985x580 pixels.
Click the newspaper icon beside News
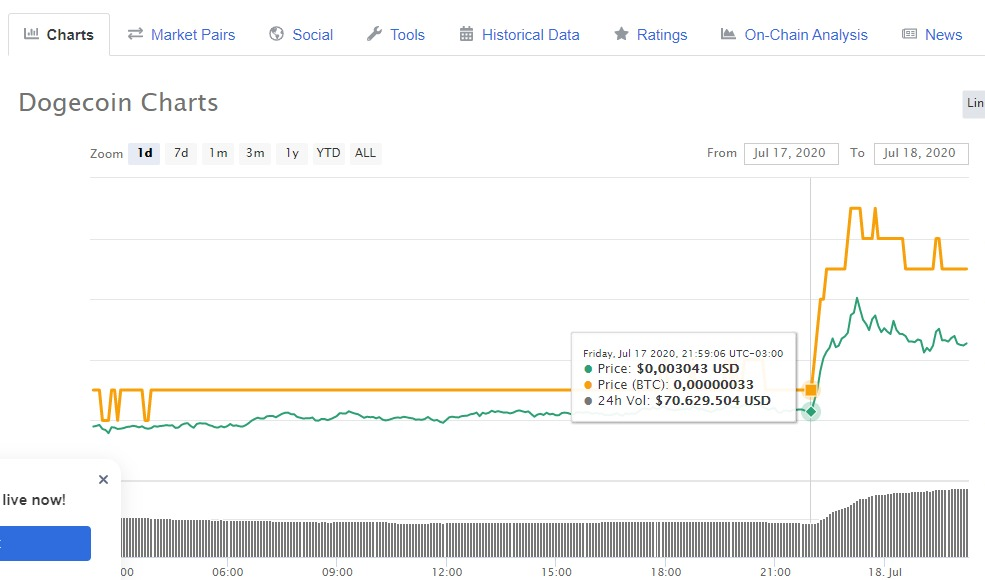coord(909,34)
